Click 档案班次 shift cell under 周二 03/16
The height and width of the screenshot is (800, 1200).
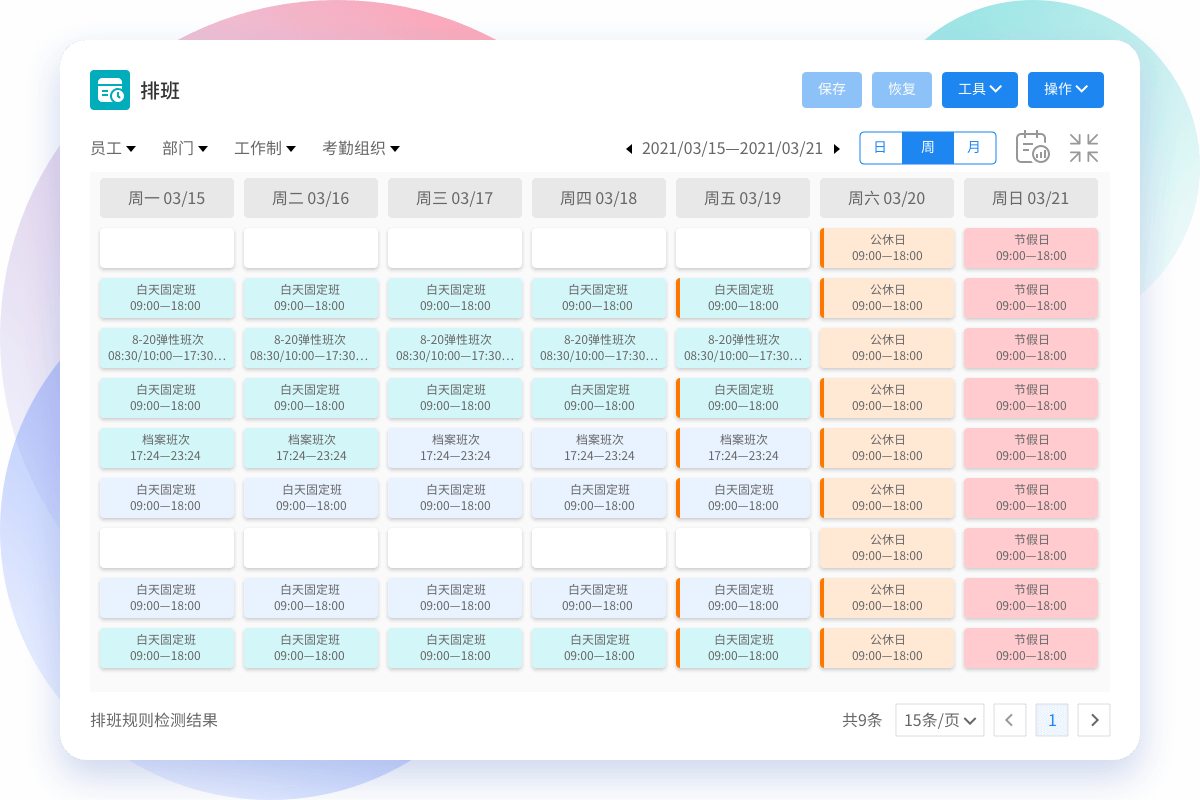pos(311,448)
